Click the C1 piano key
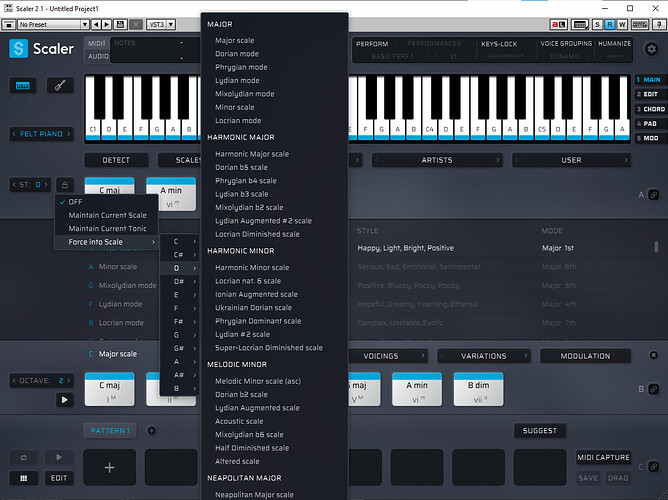 pos(92,129)
